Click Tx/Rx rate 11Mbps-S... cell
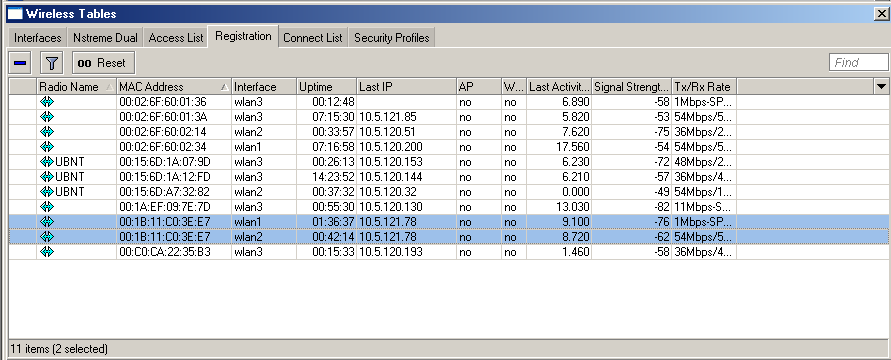 pyautogui.click(x=703, y=206)
